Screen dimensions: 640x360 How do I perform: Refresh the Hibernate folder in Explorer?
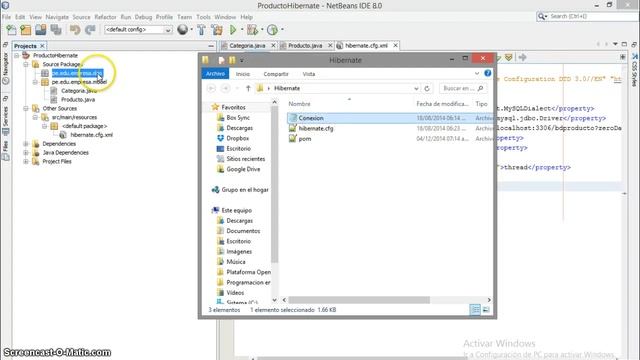coord(427,89)
